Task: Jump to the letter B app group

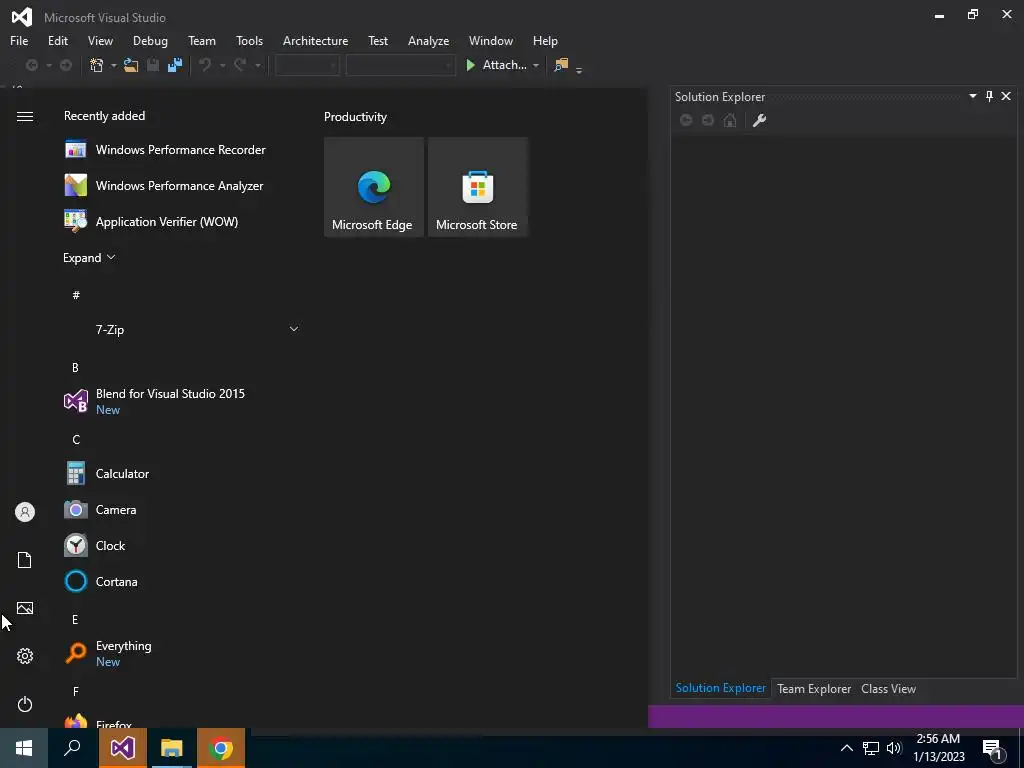Action: click(75, 368)
